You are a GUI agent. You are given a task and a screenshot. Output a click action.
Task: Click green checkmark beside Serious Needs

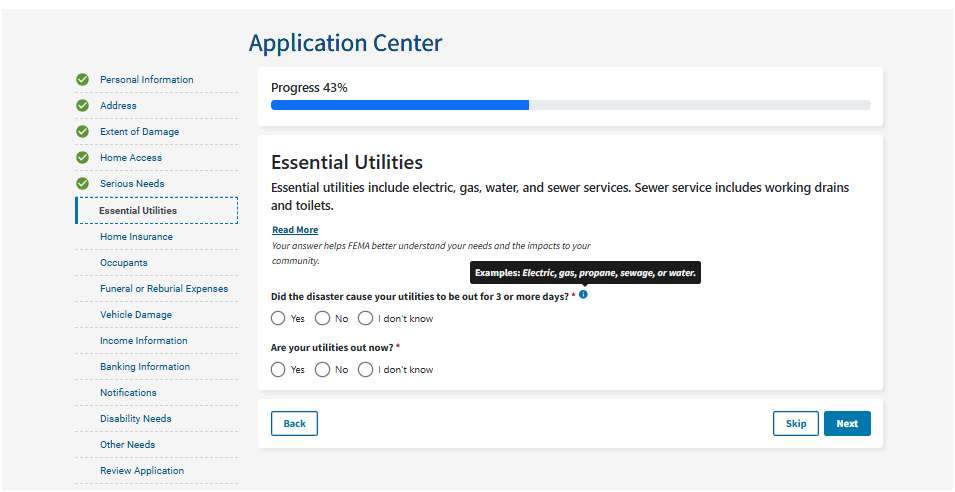coord(83,184)
